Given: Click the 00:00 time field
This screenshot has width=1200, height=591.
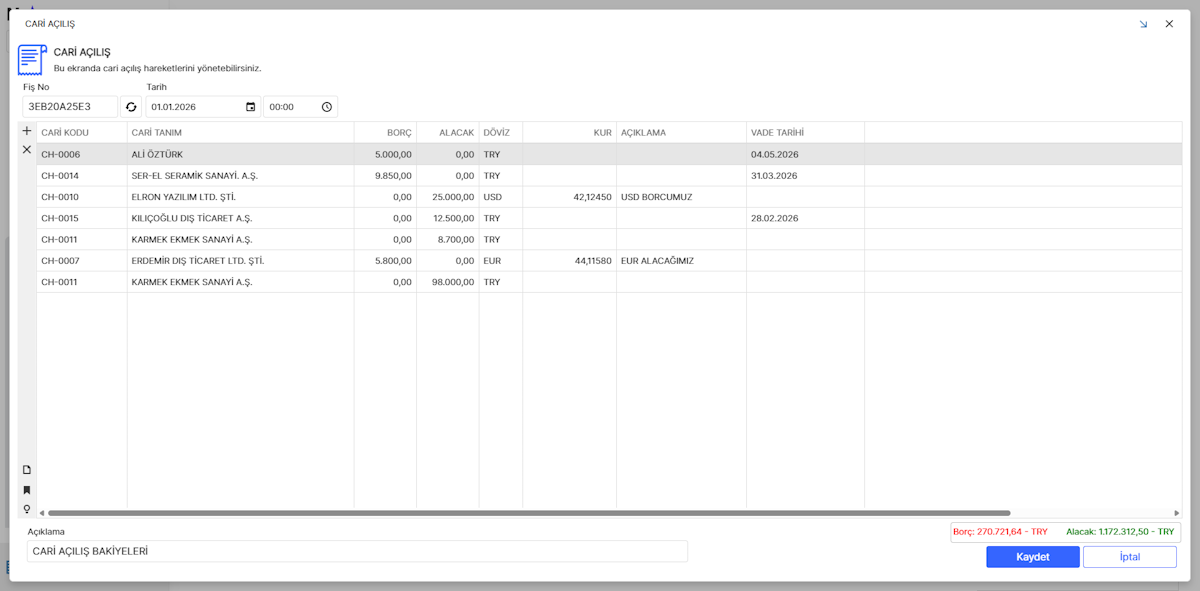Looking at the screenshot, I should tap(300, 107).
